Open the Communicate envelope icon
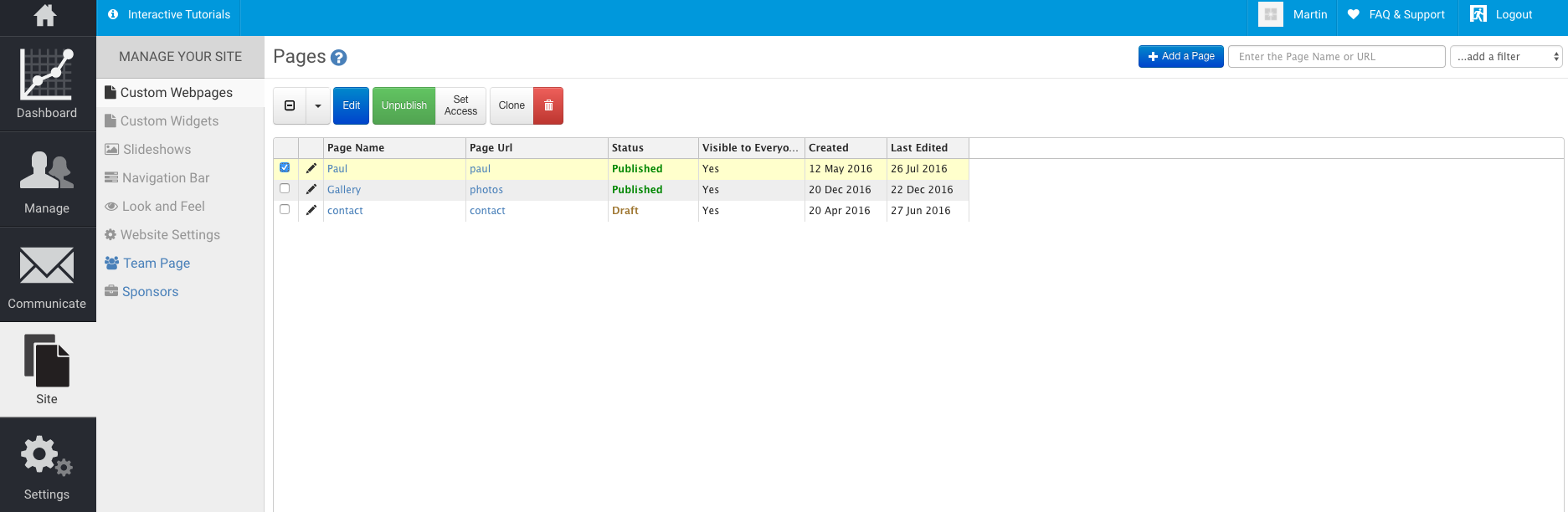 pyautogui.click(x=47, y=266)
